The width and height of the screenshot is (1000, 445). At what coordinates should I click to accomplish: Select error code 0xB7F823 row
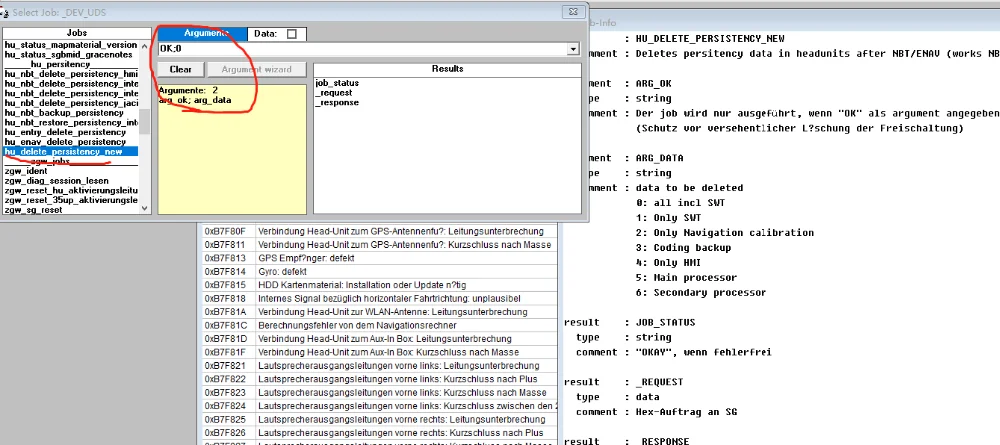pos(380,392)
